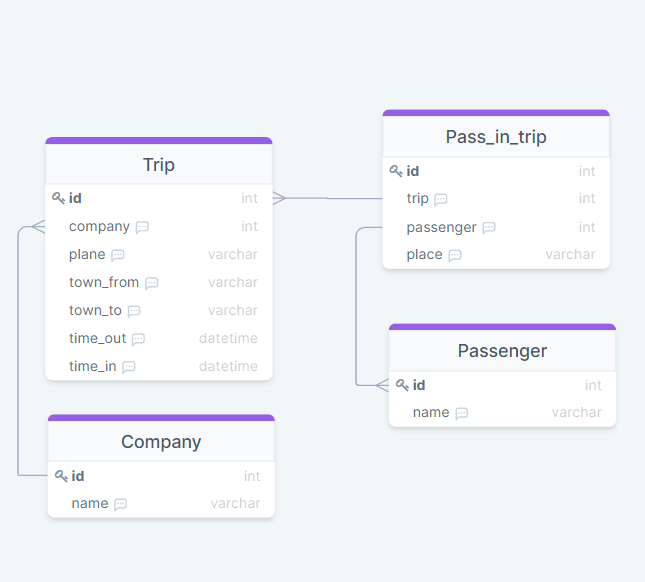The height and width of the screenshot is (582, 645).
Task: Click the comment bubble beside town_to
Action: (134, 311)
